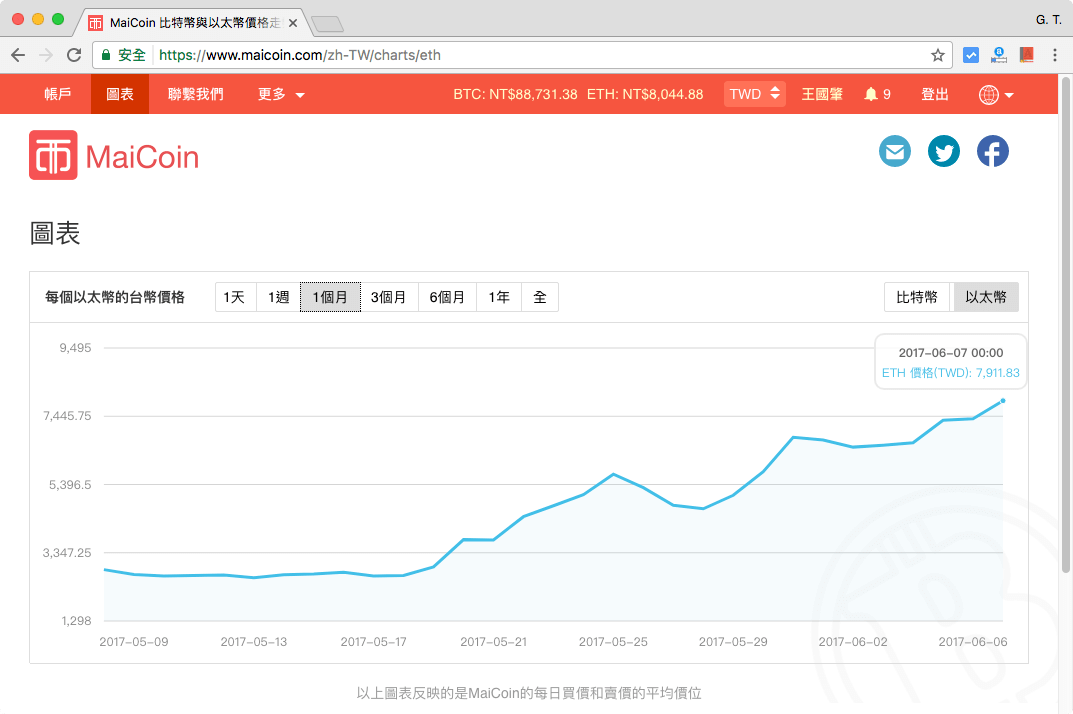
Task: Open the TWD currency dropdown
Action: point(754,94)
